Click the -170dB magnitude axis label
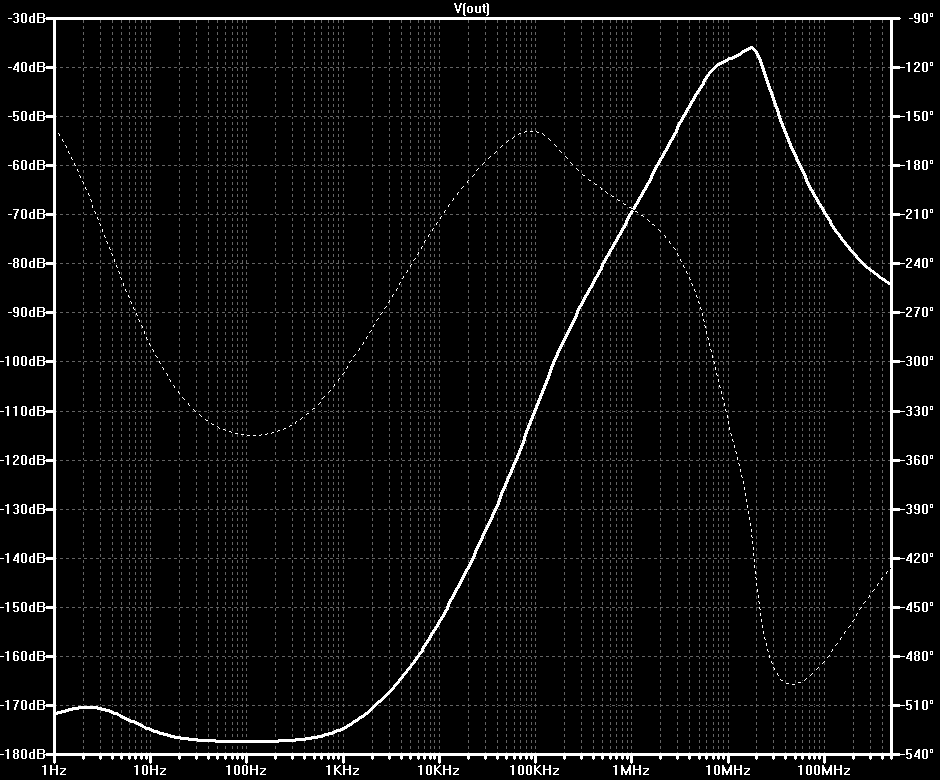The width and height of the screenshot is (940, 780). (x=22, y=705)
